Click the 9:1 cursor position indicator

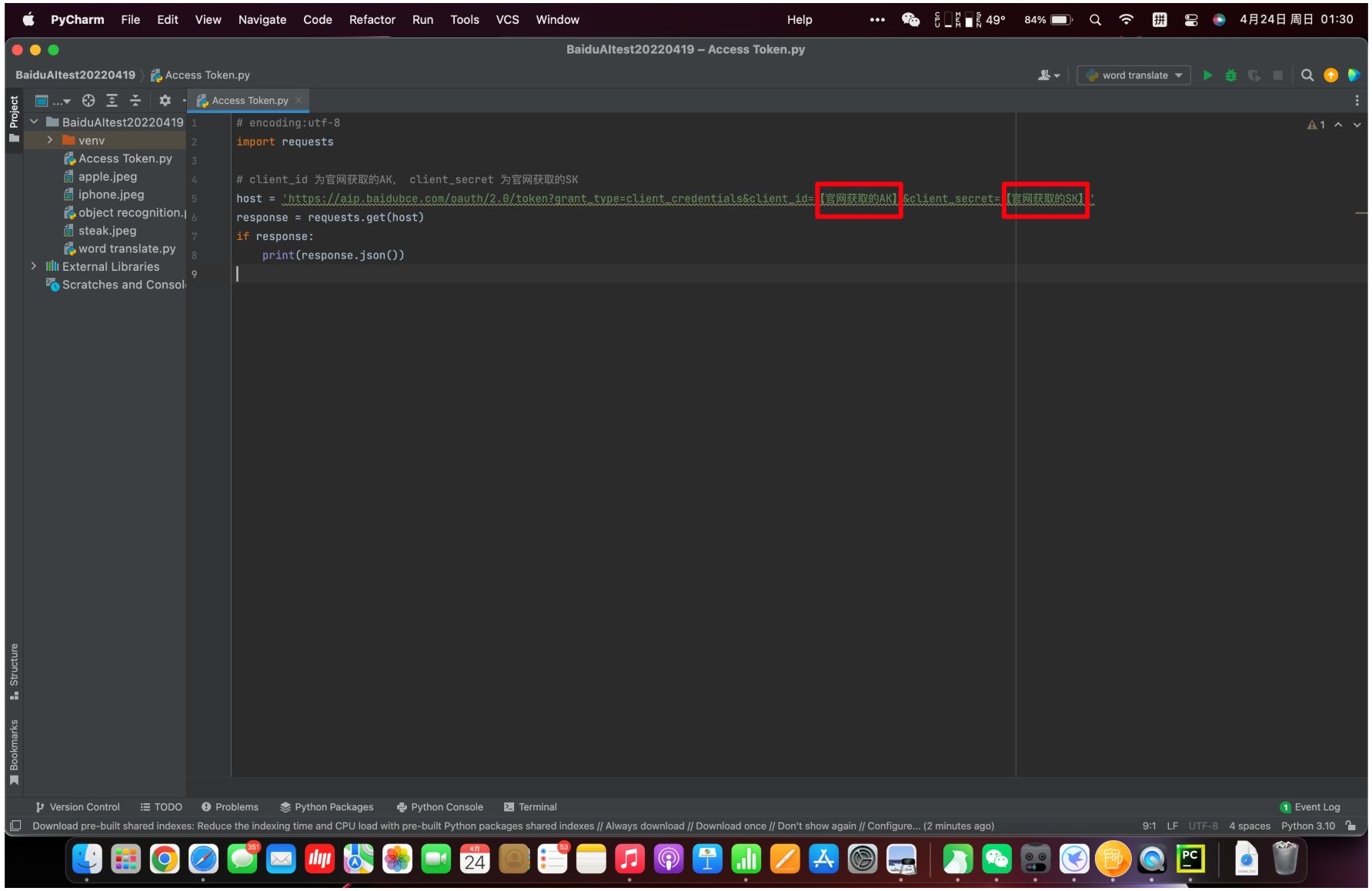(x=1149, y=826)
